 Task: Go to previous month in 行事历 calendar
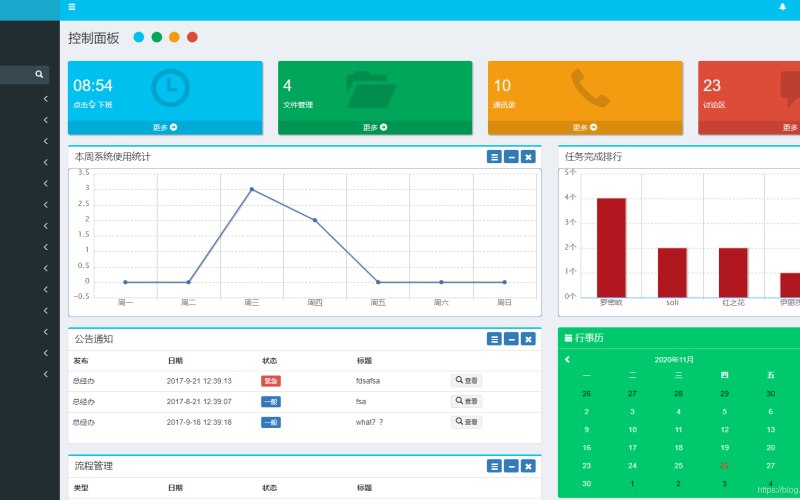(567, 360)
